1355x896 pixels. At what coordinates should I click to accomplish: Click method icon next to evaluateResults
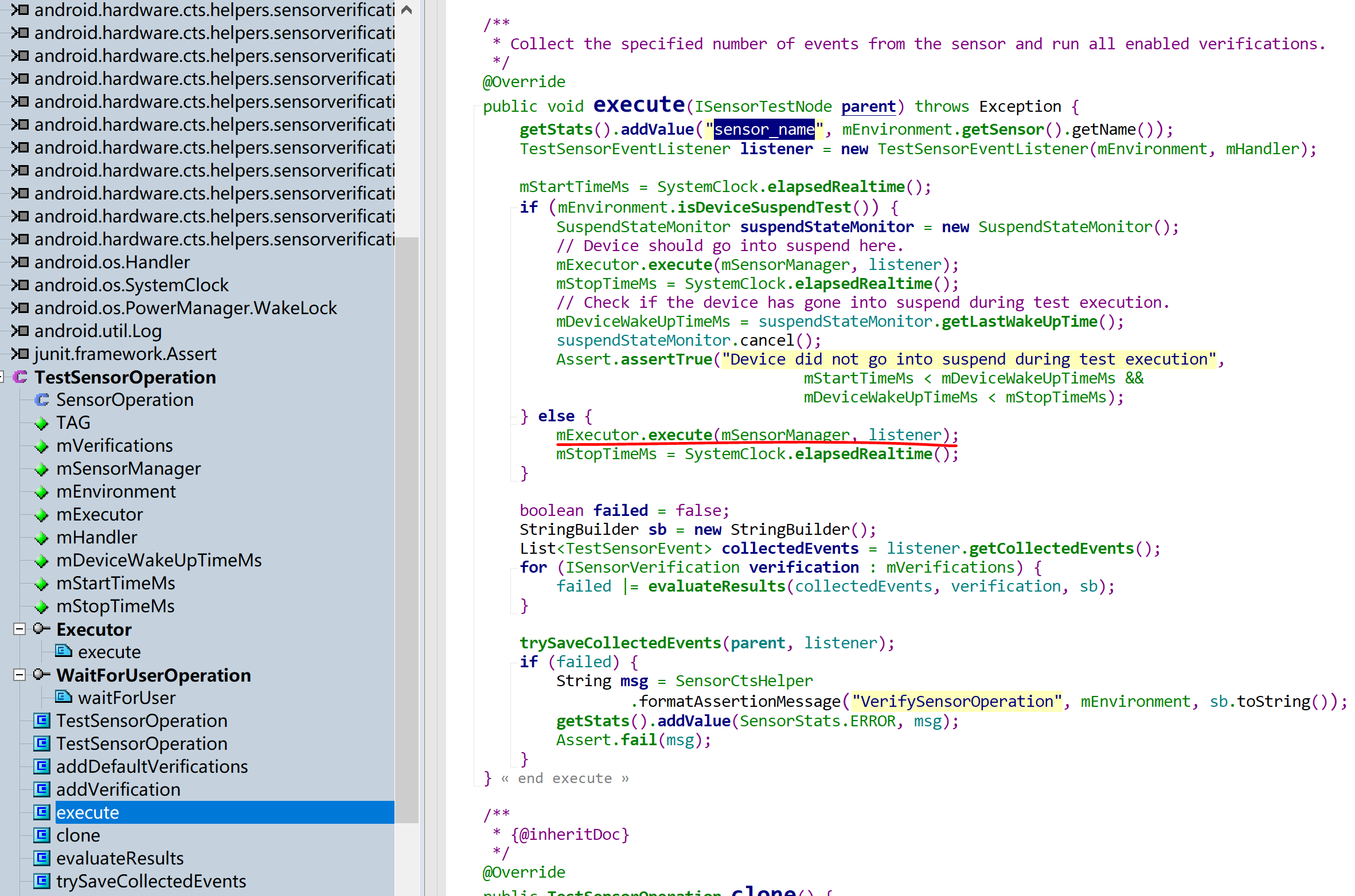(x=42, y=858)
